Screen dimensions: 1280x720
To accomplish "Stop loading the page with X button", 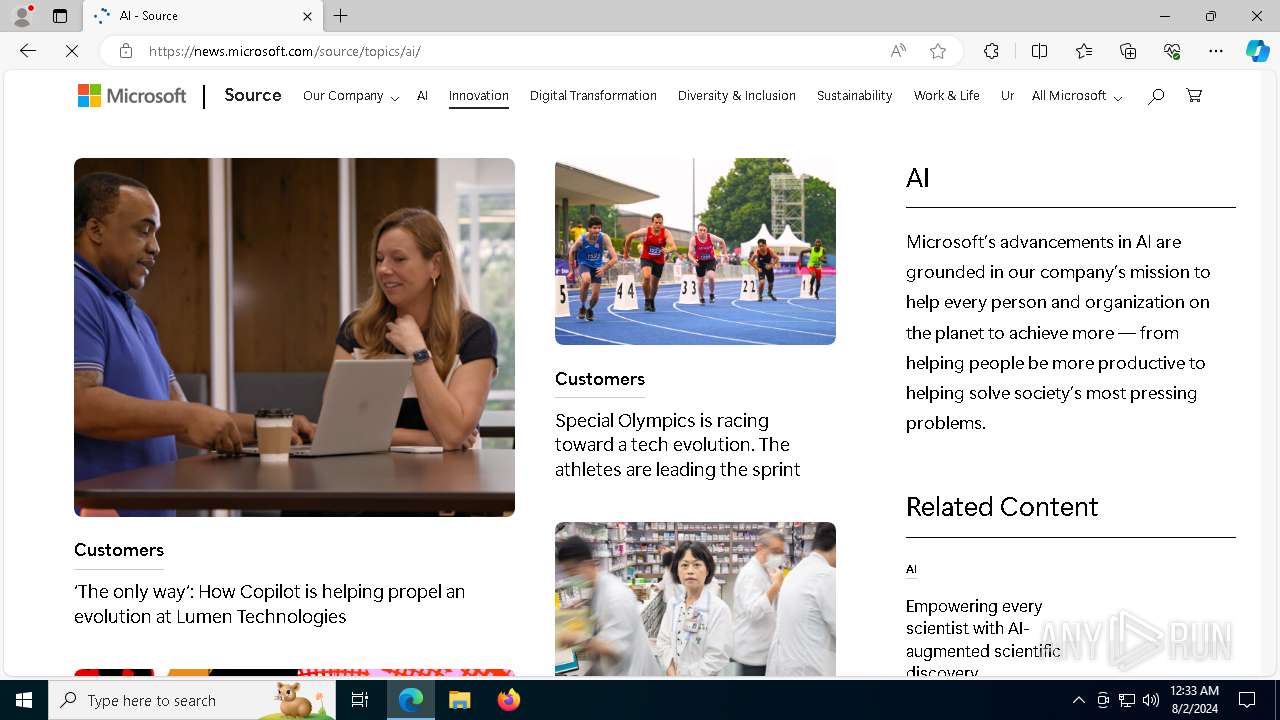I will tap(72, 51).
